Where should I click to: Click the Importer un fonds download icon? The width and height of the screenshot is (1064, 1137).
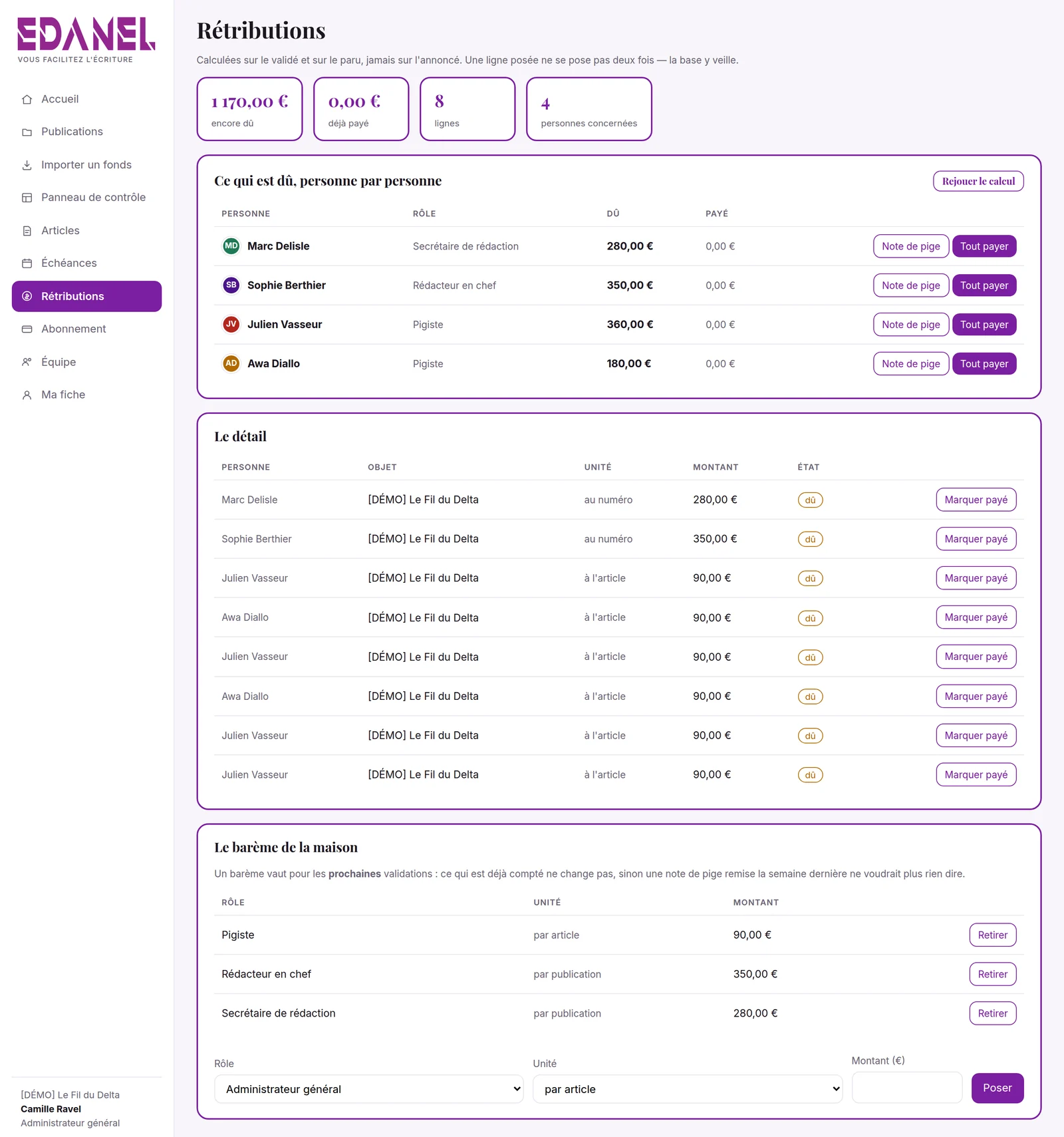[27, 165]
